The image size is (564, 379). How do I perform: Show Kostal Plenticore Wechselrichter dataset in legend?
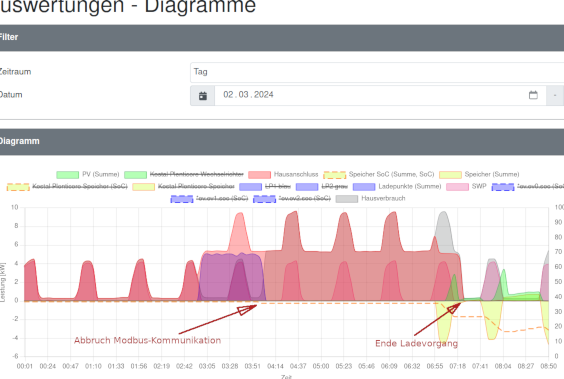coord(184,174)
